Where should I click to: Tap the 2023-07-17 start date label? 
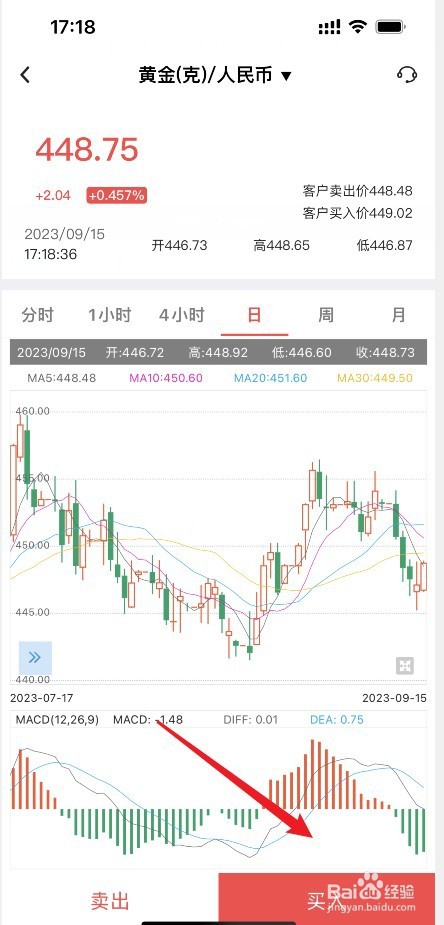(x=42, y=698)
